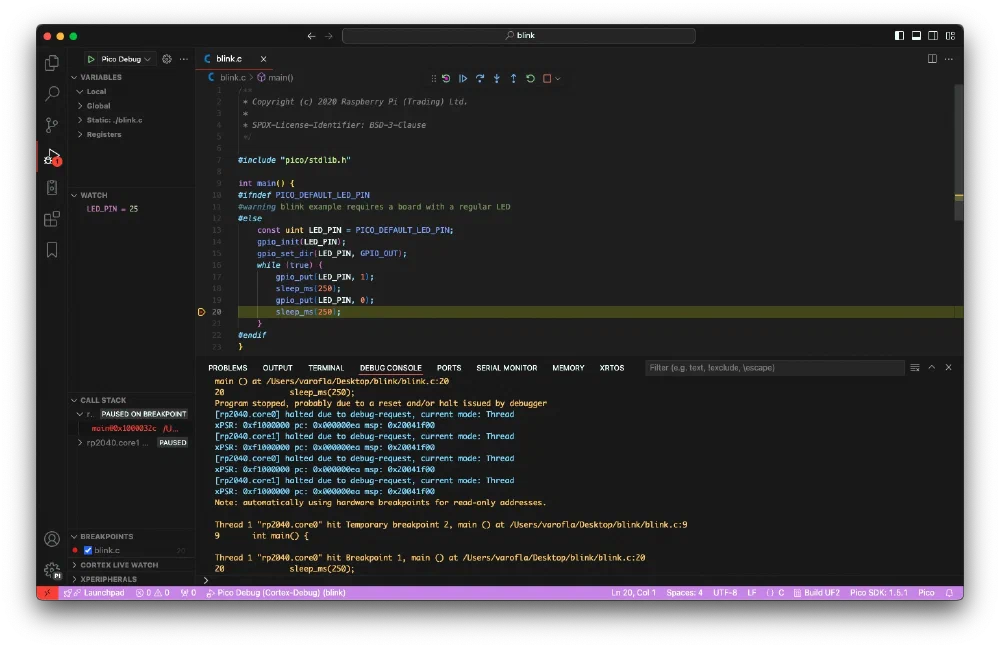Switch to the Terminal panel tab
The height and width of the screenshot is (648, 1000).
pyautogui.click(x=325, y=368)
